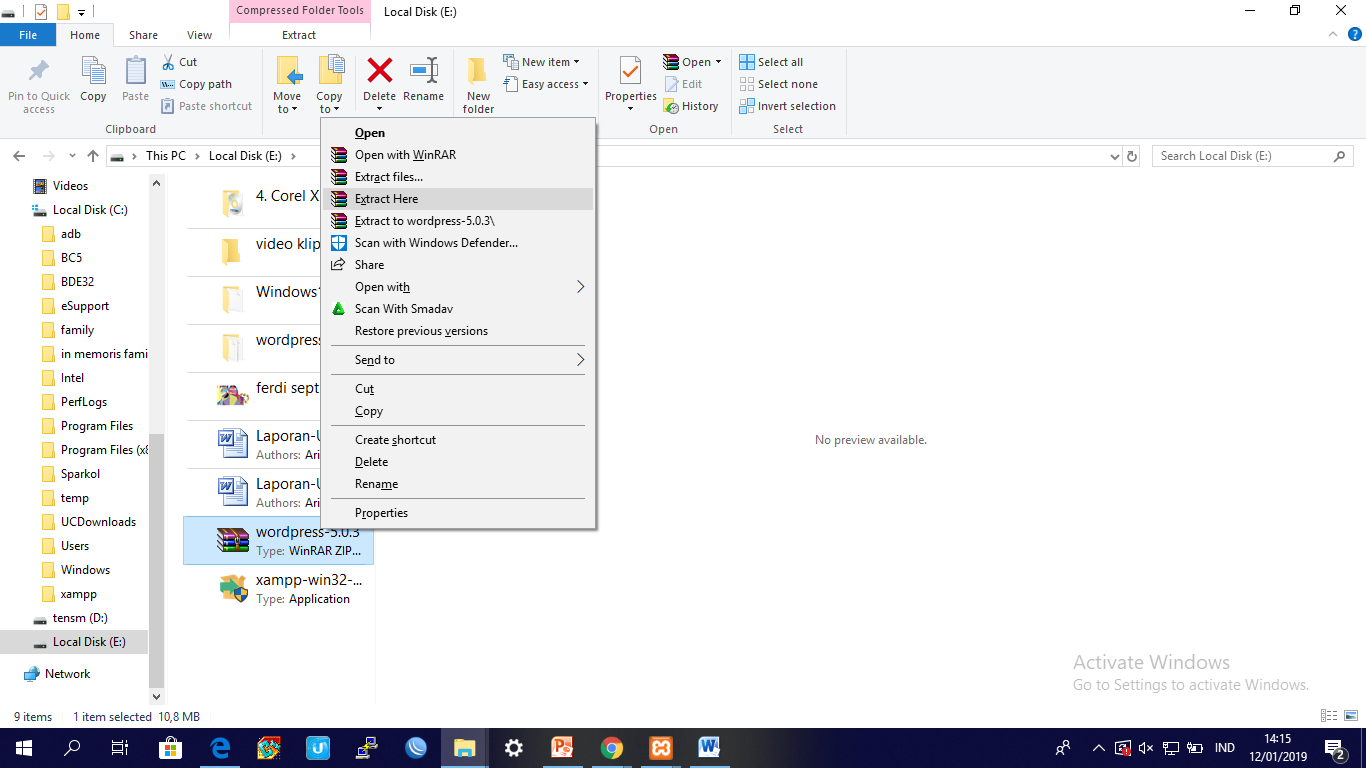Open the xampp folder in navigation tree
The image size is (1366, 768).
click(78, 594)
